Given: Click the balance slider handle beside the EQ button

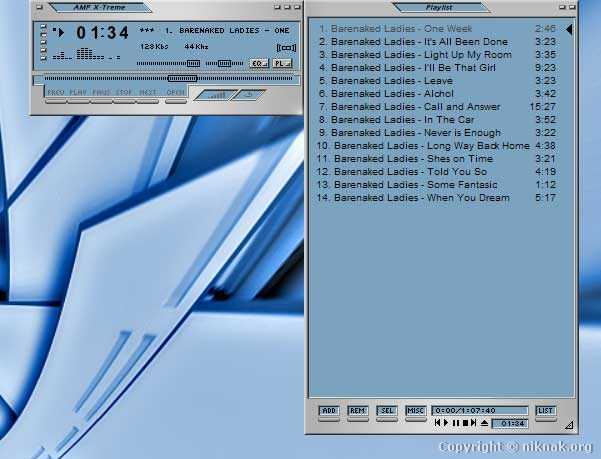Looking at the screenshot, I should coord(224,63).
